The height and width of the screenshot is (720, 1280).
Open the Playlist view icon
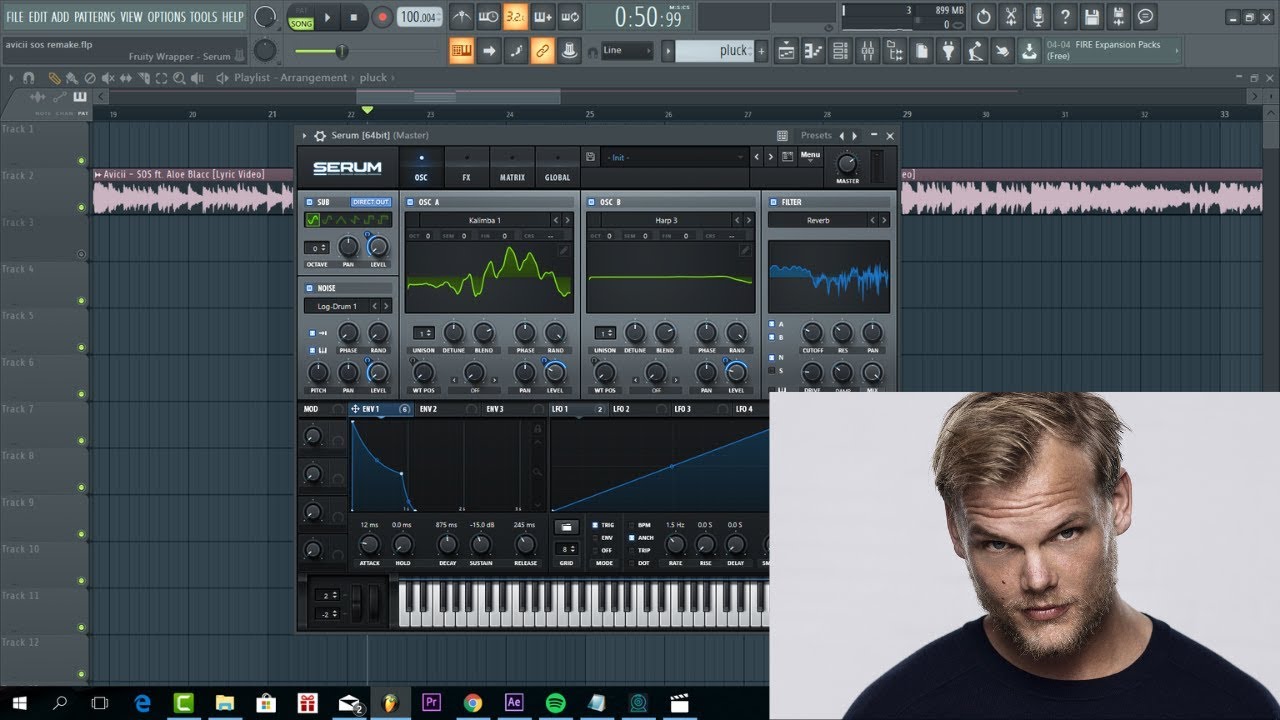(x=787, y=51)
